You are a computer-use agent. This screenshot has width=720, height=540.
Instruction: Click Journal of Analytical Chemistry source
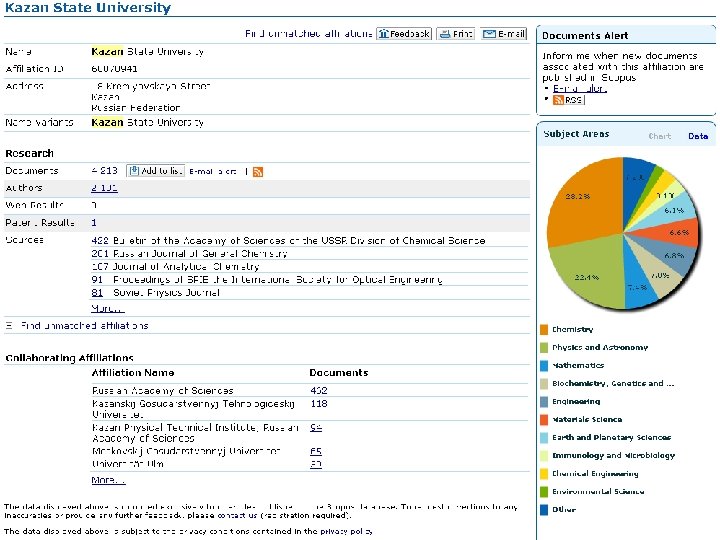click(186, 267)
